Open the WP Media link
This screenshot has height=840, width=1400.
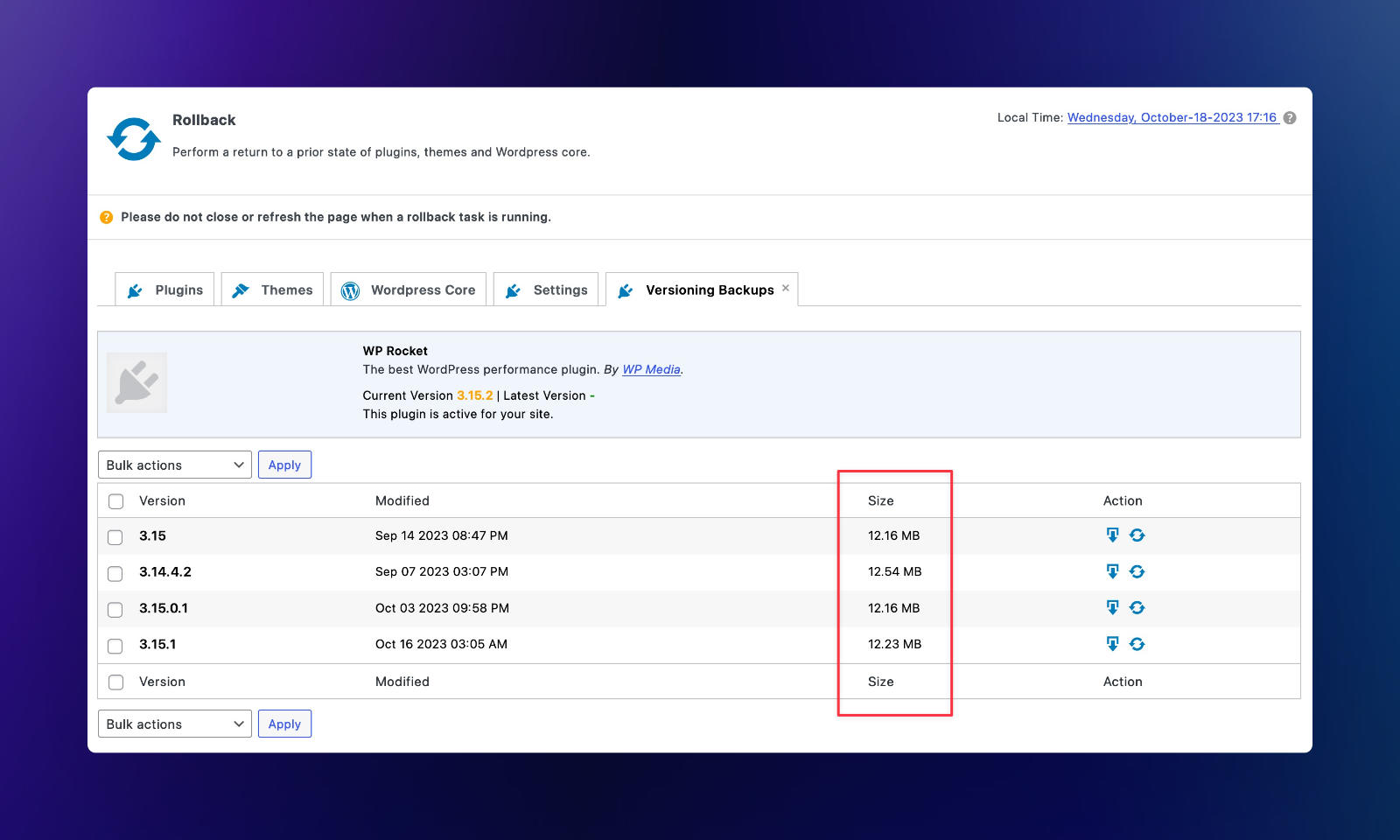pyautogui.click(x=649, y=369)
